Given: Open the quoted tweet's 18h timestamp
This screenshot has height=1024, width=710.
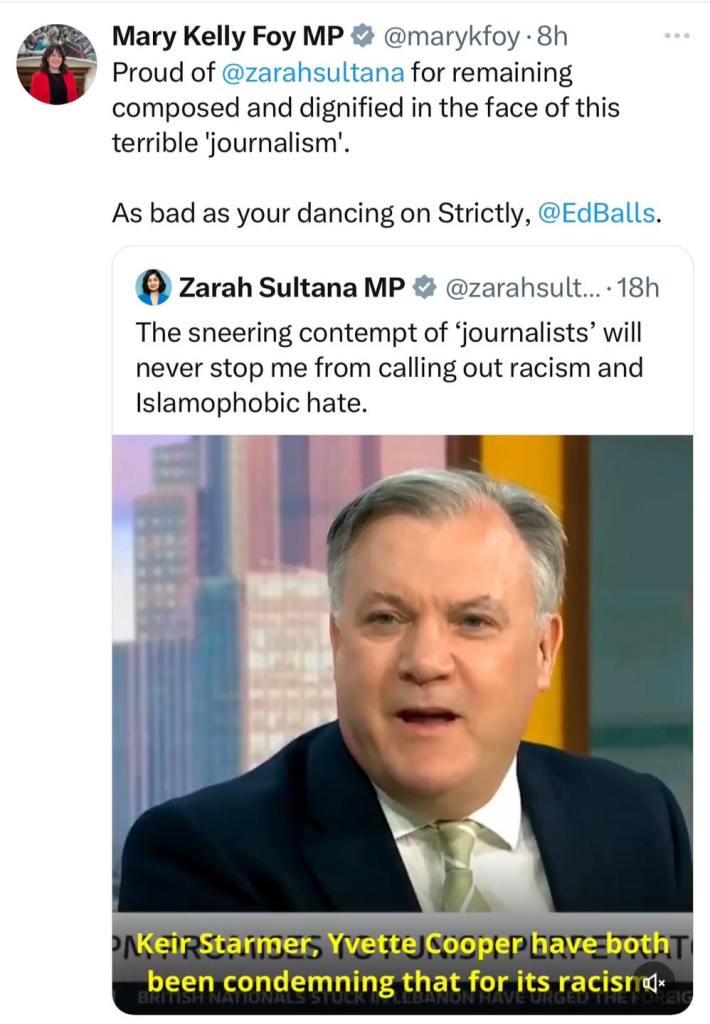Looking at the screenshot, I should [638, 288].
